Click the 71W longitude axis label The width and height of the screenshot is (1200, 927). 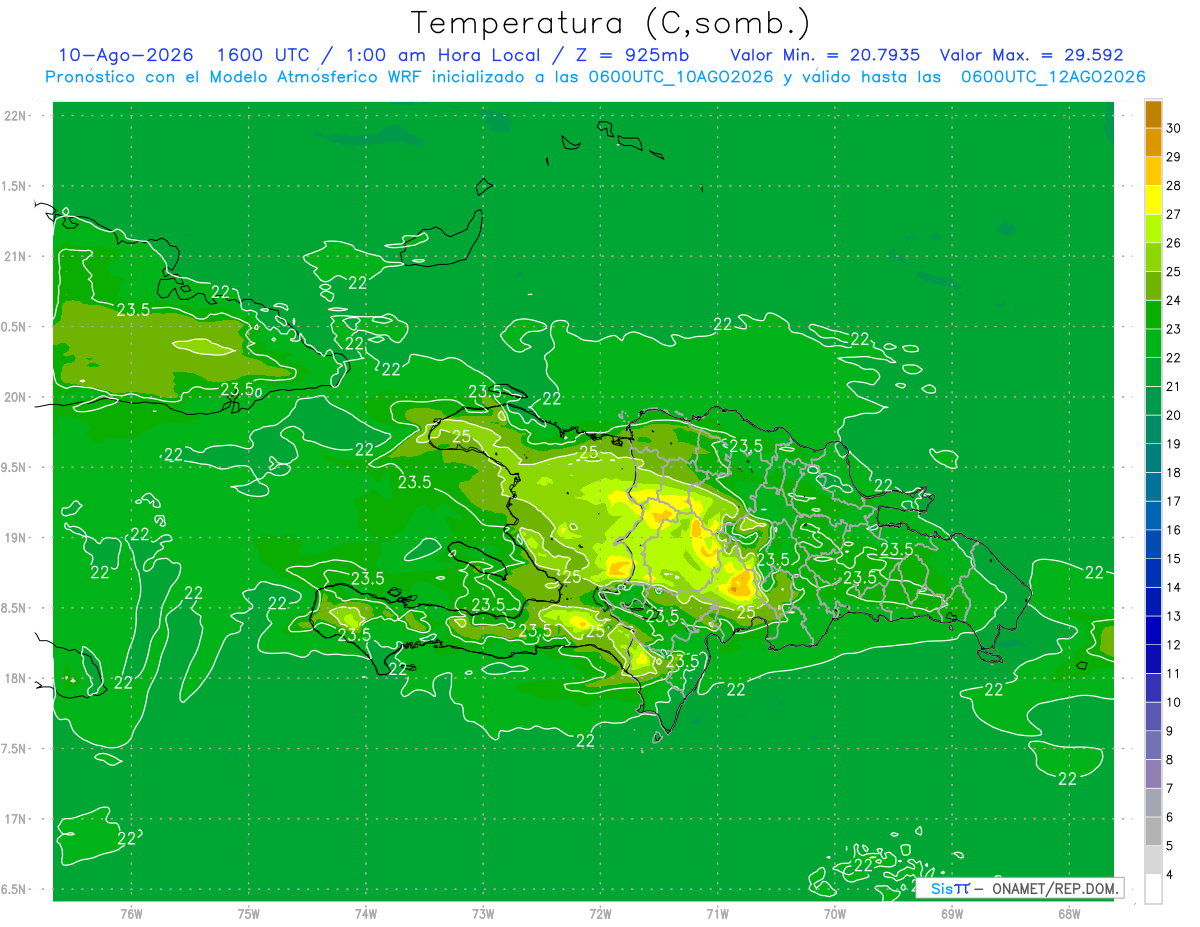717,913
